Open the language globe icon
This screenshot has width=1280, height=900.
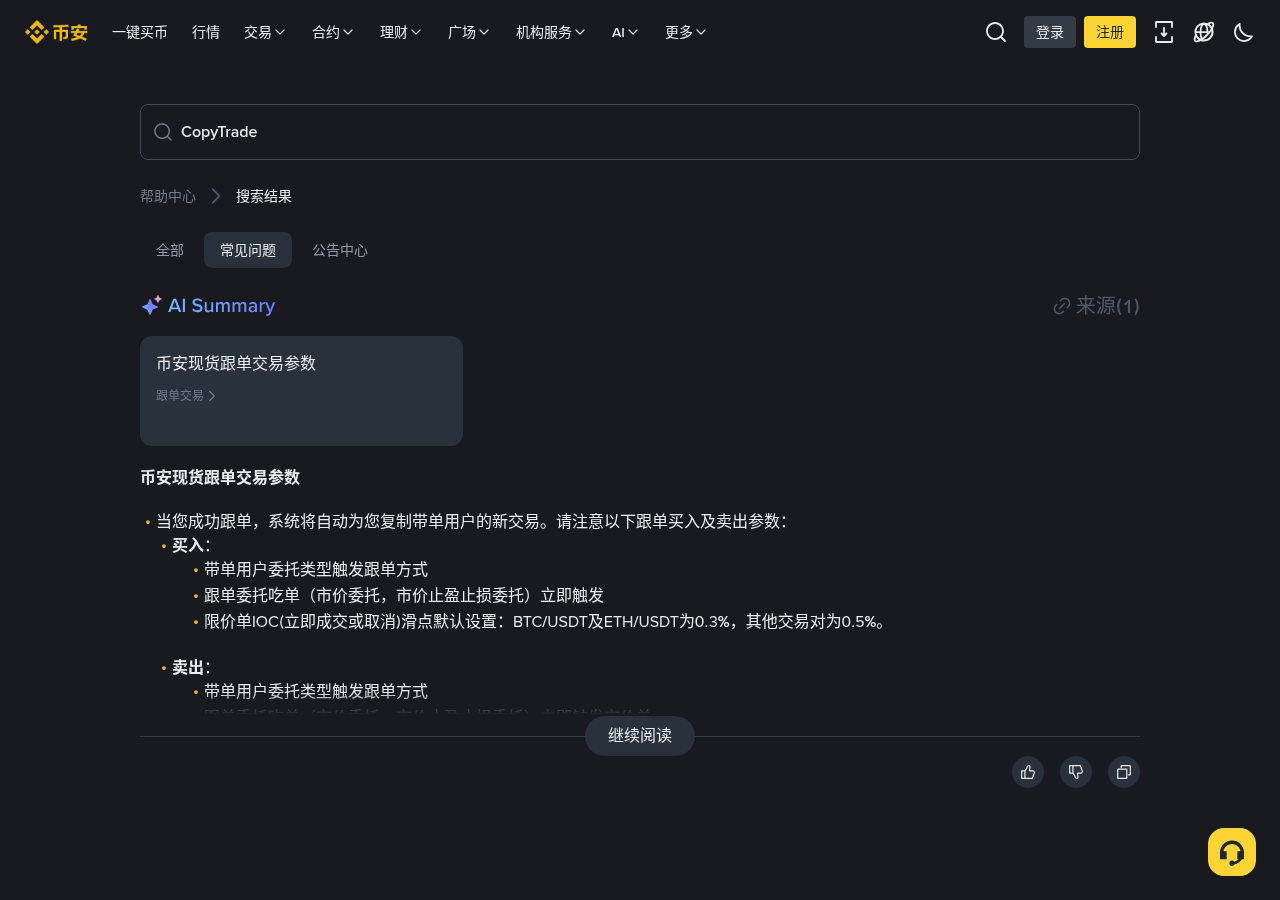coord(1204,32)
